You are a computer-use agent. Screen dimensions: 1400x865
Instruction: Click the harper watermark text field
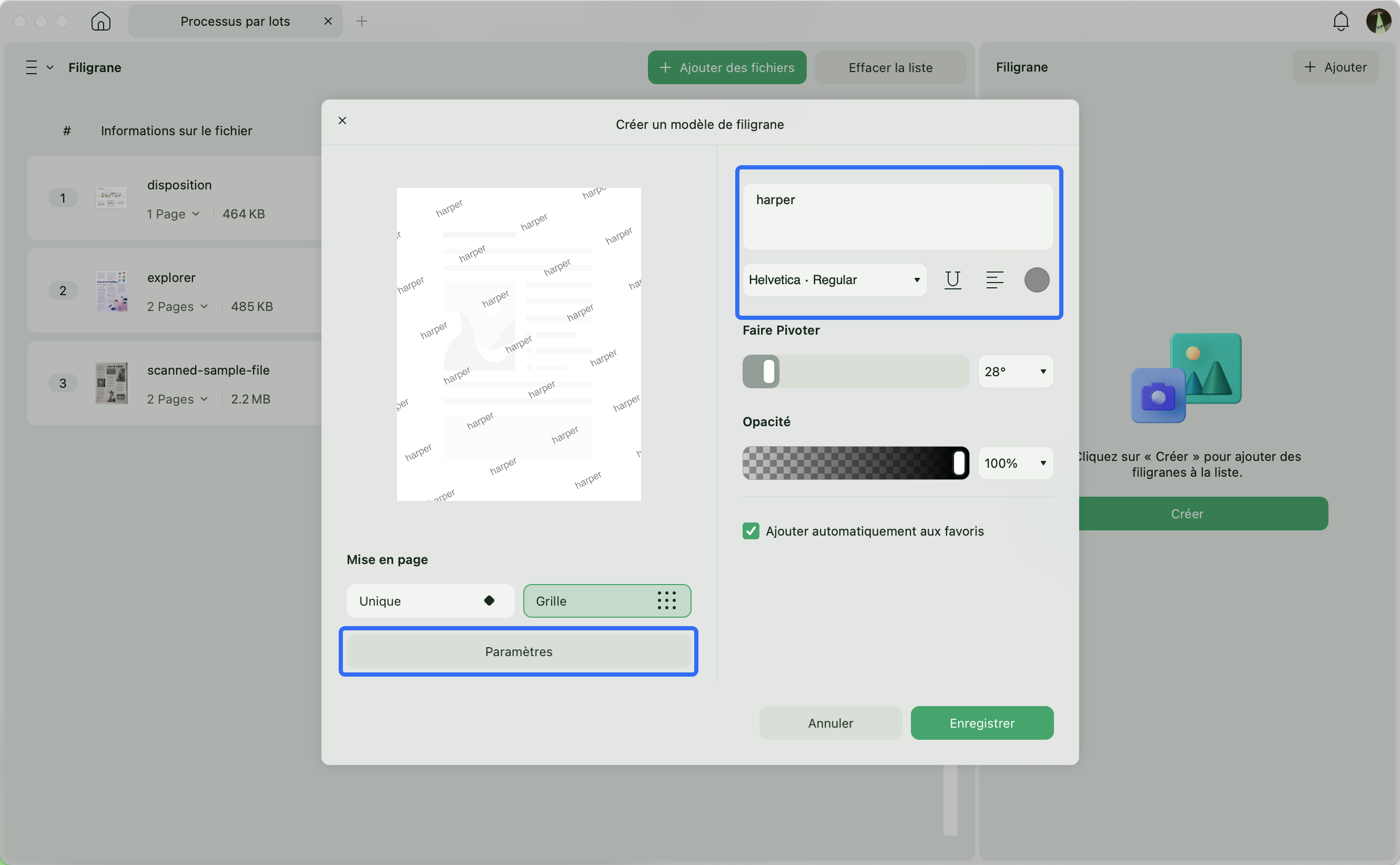tap(898, 216)
